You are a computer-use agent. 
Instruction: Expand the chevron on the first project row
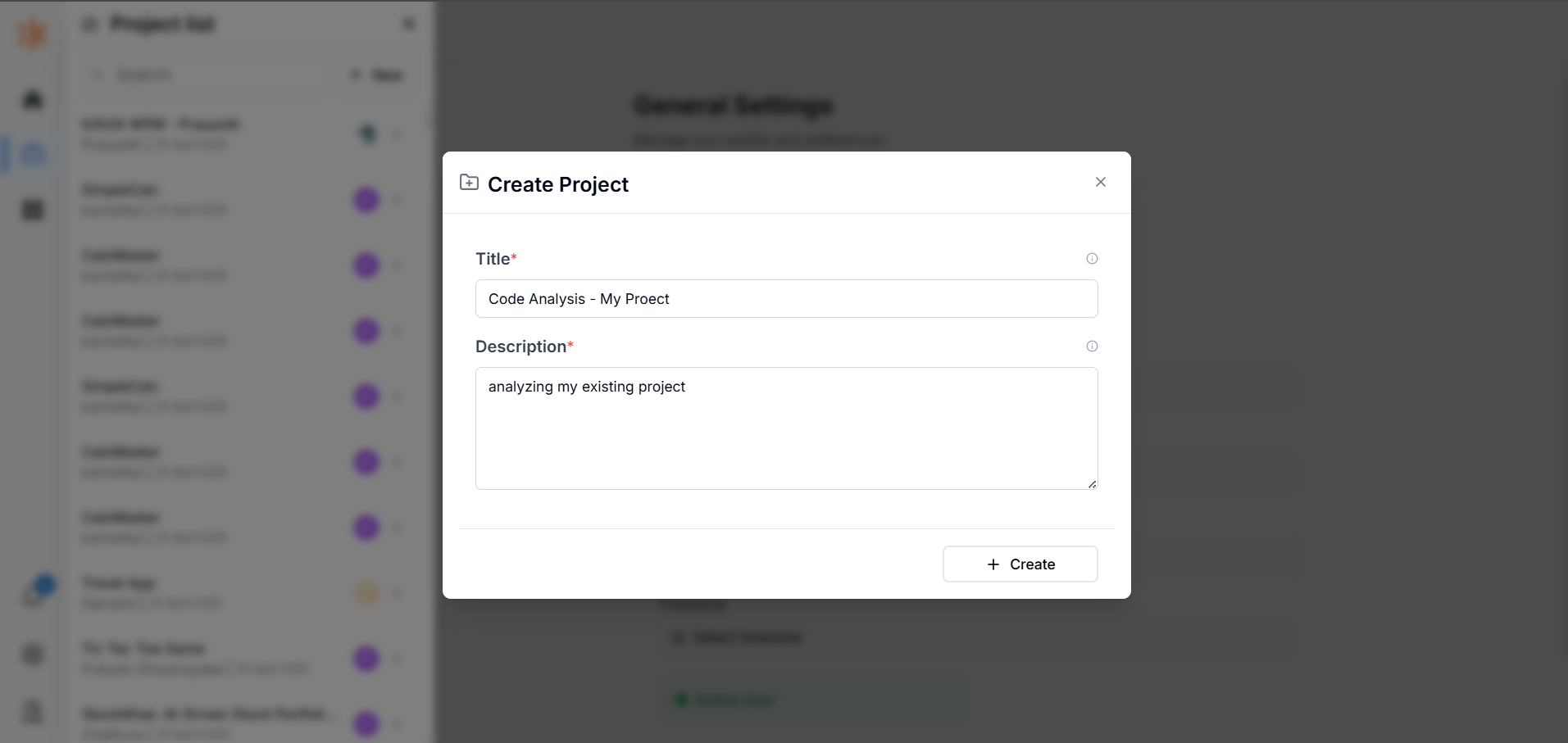[398, 134]
